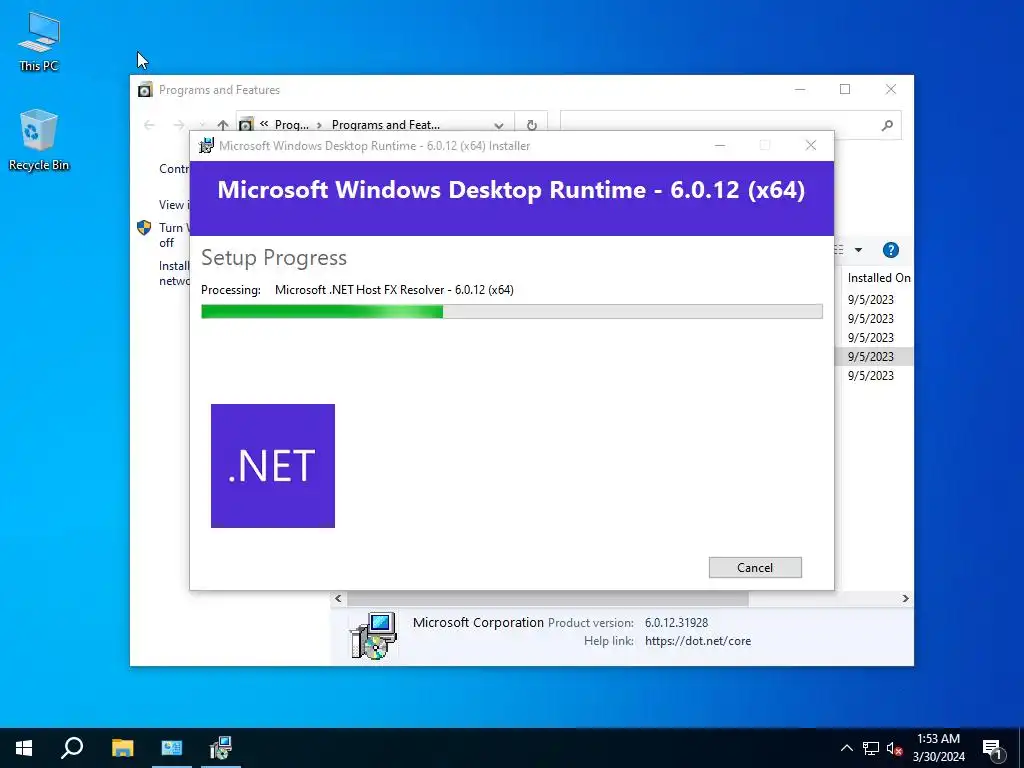The height and width of the screenshot is (768, 1024).
Task: Click the address bar location icon
Action: point(246,124)
